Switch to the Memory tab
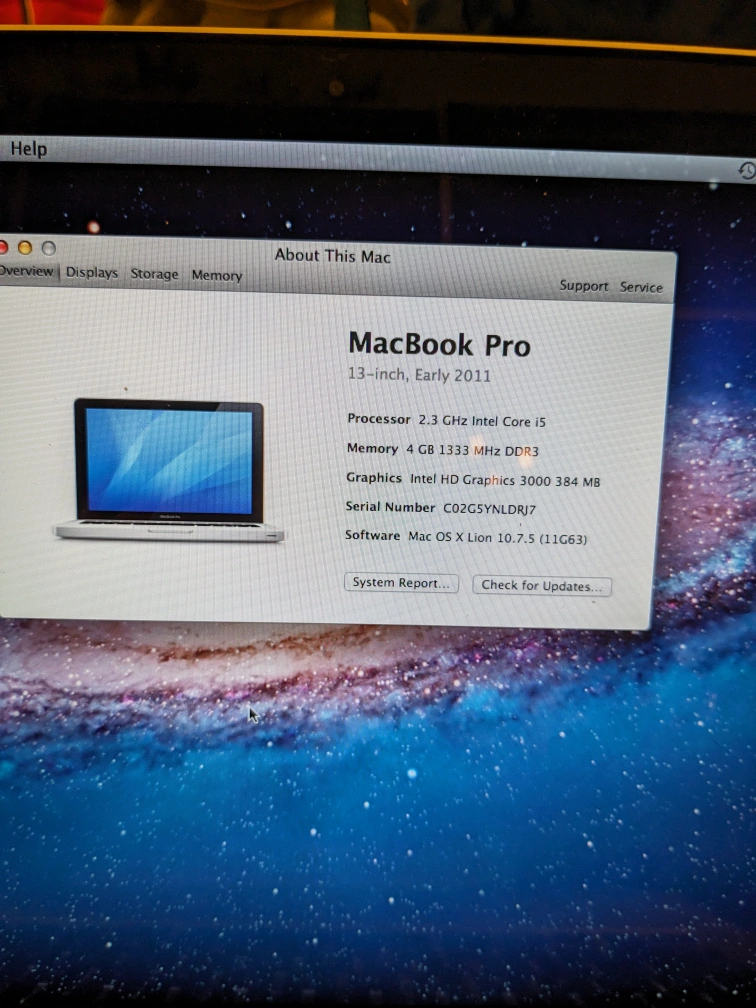The height and width of the screenshot is (1008, 756). coord(217,276)
